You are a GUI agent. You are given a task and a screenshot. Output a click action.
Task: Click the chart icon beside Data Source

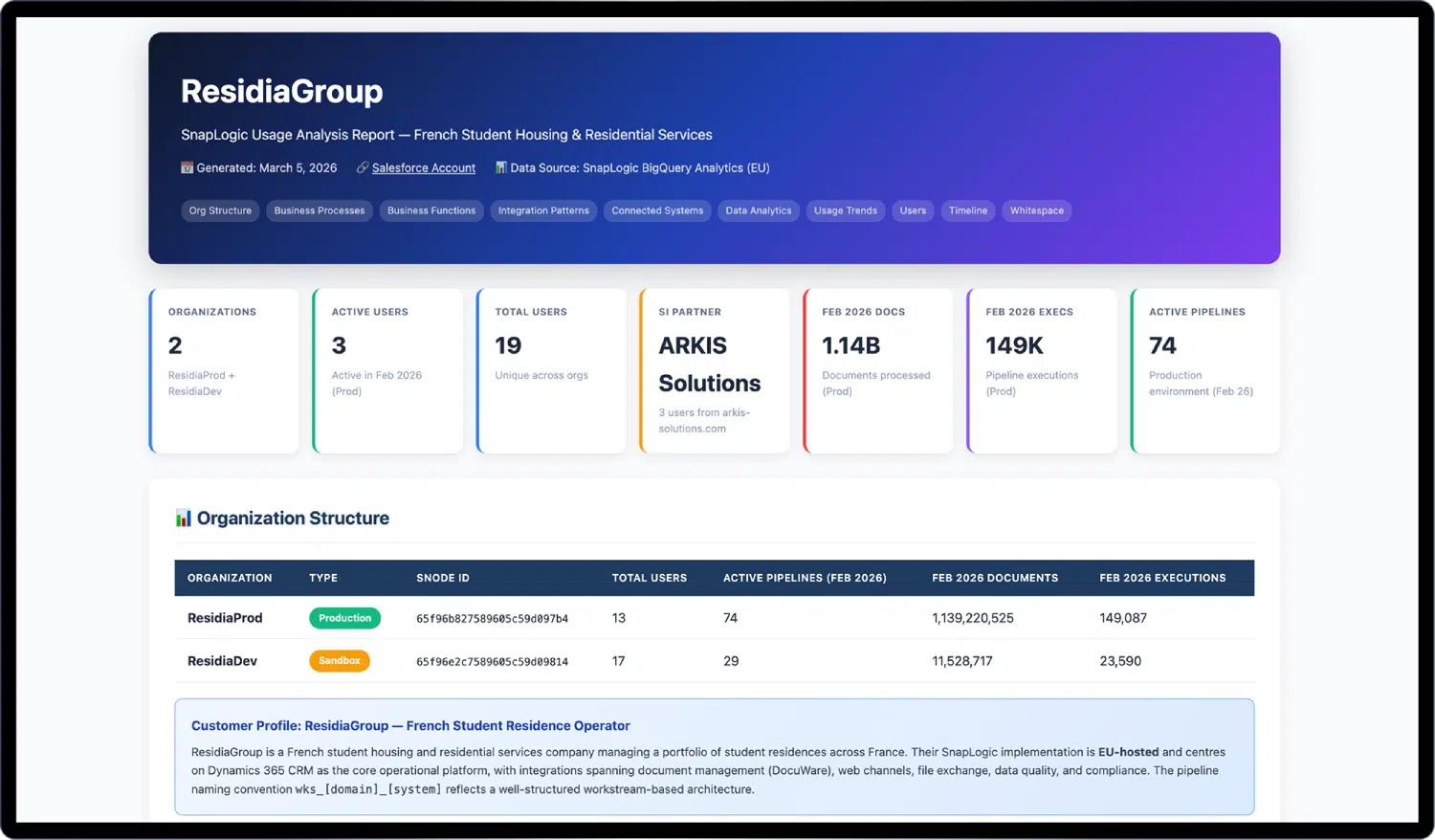[500, 167]
